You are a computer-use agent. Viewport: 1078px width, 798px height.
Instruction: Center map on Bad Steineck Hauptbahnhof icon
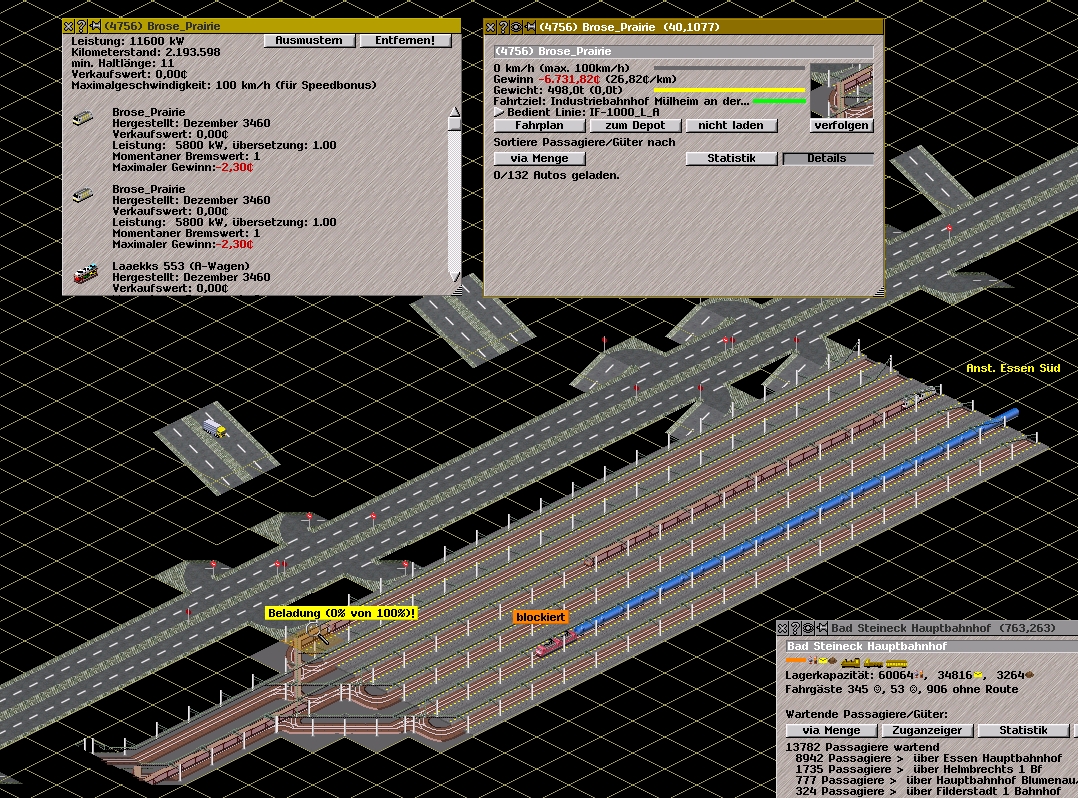tap(809, 628)
